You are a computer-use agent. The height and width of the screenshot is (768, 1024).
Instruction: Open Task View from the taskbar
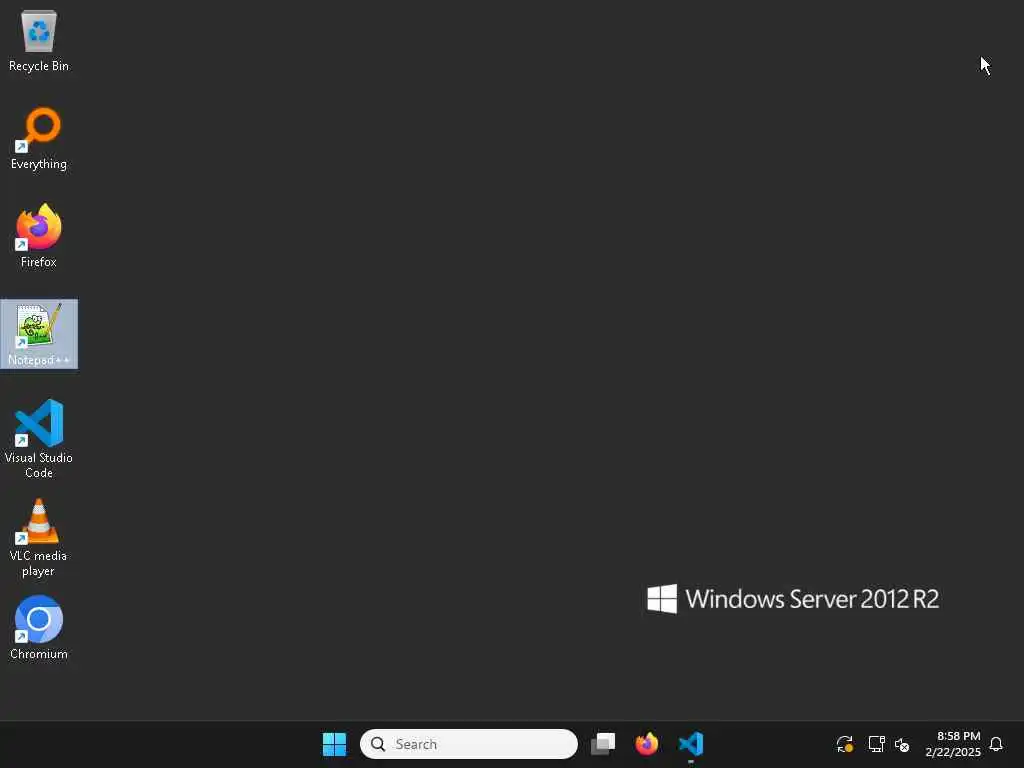pyautogui.click(x=603, y=744)
